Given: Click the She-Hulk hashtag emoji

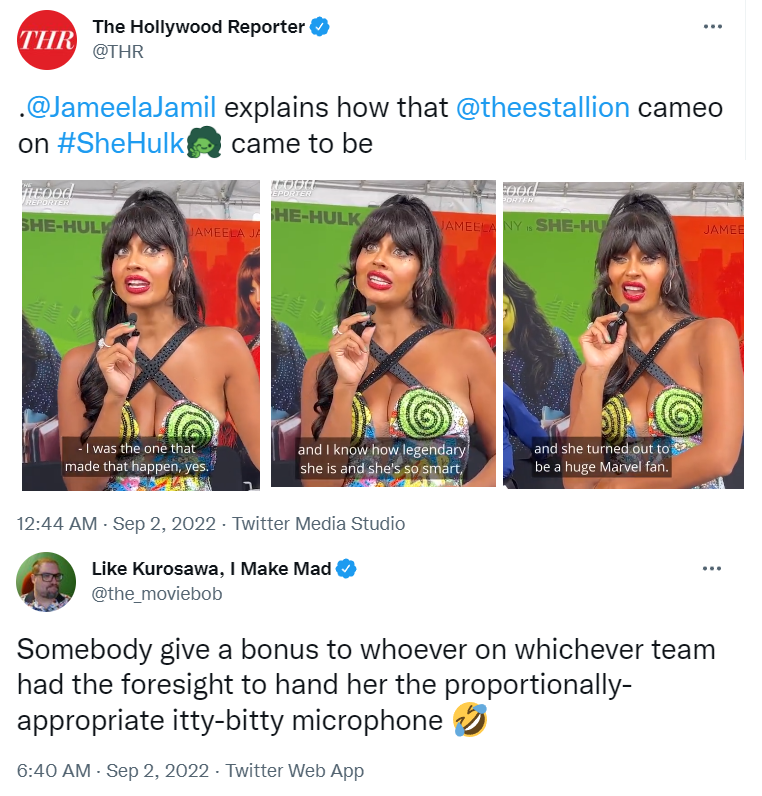Looking at the screenshot, I should point(204,143).
